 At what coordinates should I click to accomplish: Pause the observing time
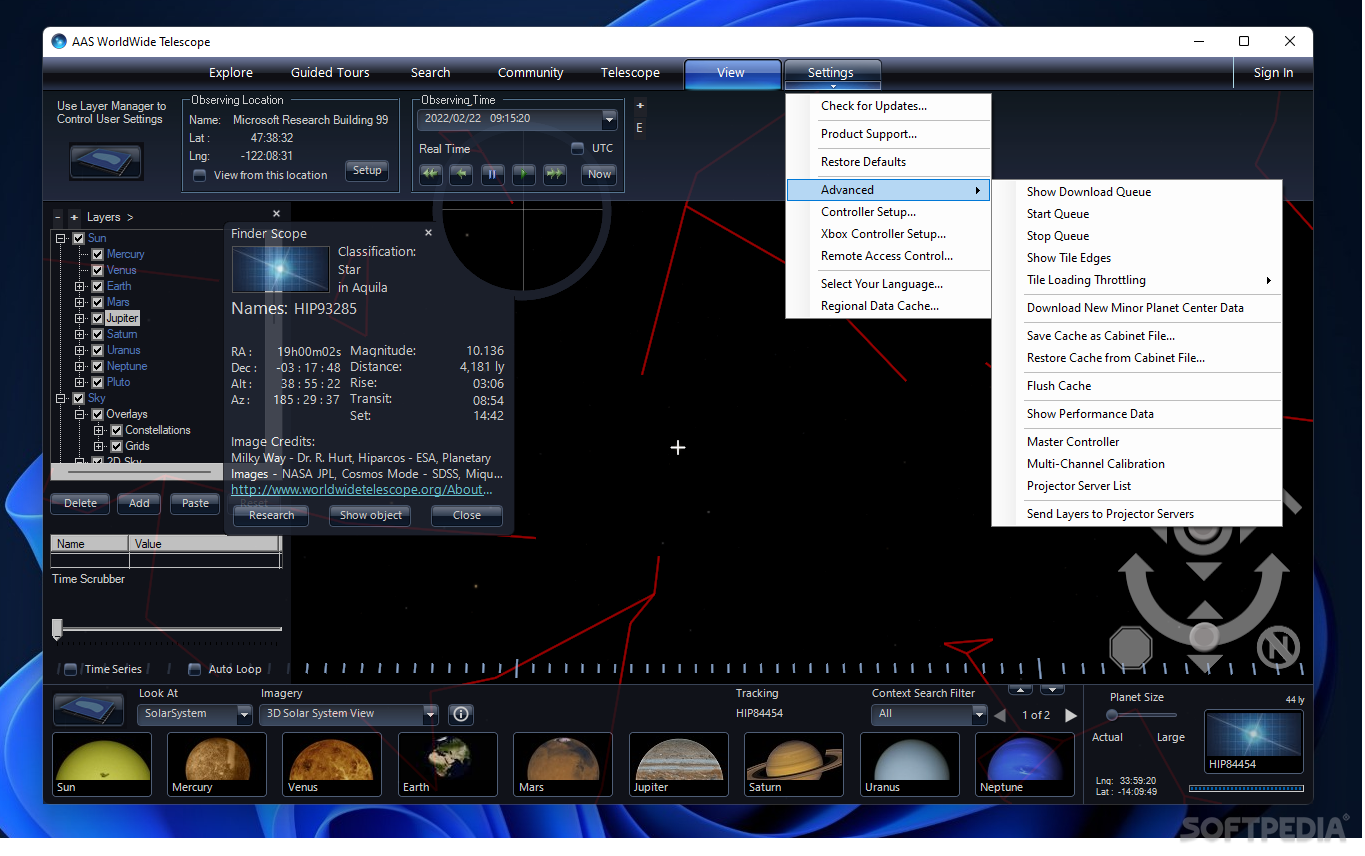(492, 174)
